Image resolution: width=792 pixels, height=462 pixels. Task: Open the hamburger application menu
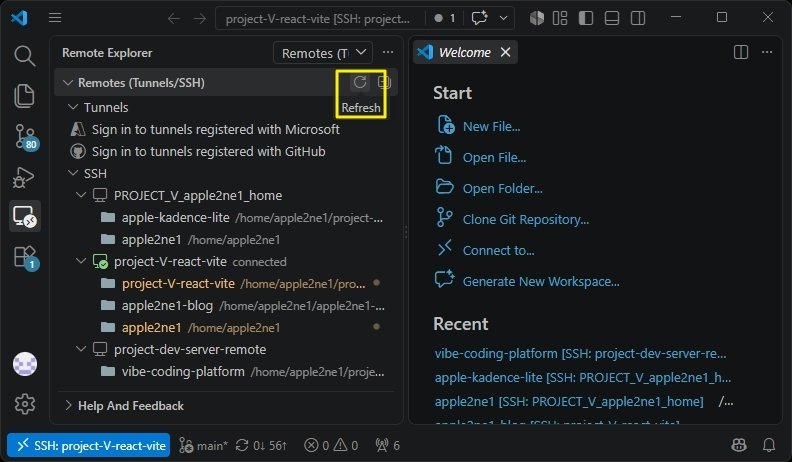click(x=55, y=18)
